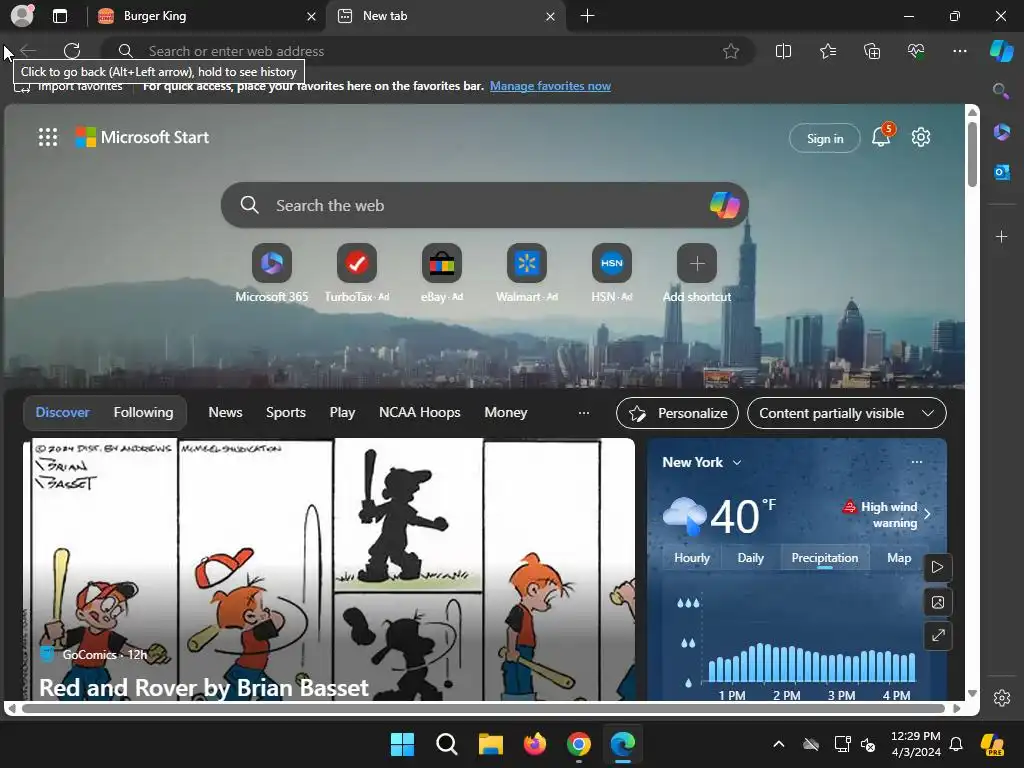Open weather card more options ellipsis
The height and width of the screenshot is (768, 1024).
click(917, 462)
